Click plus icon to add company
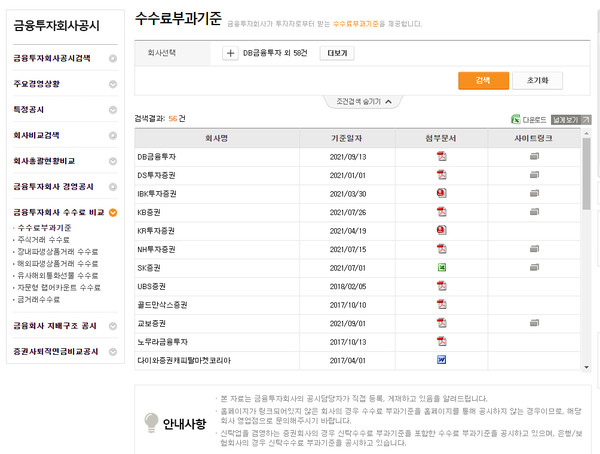This screenshot has height=454, width=600. pyautogui.click(x=230, y=53)
